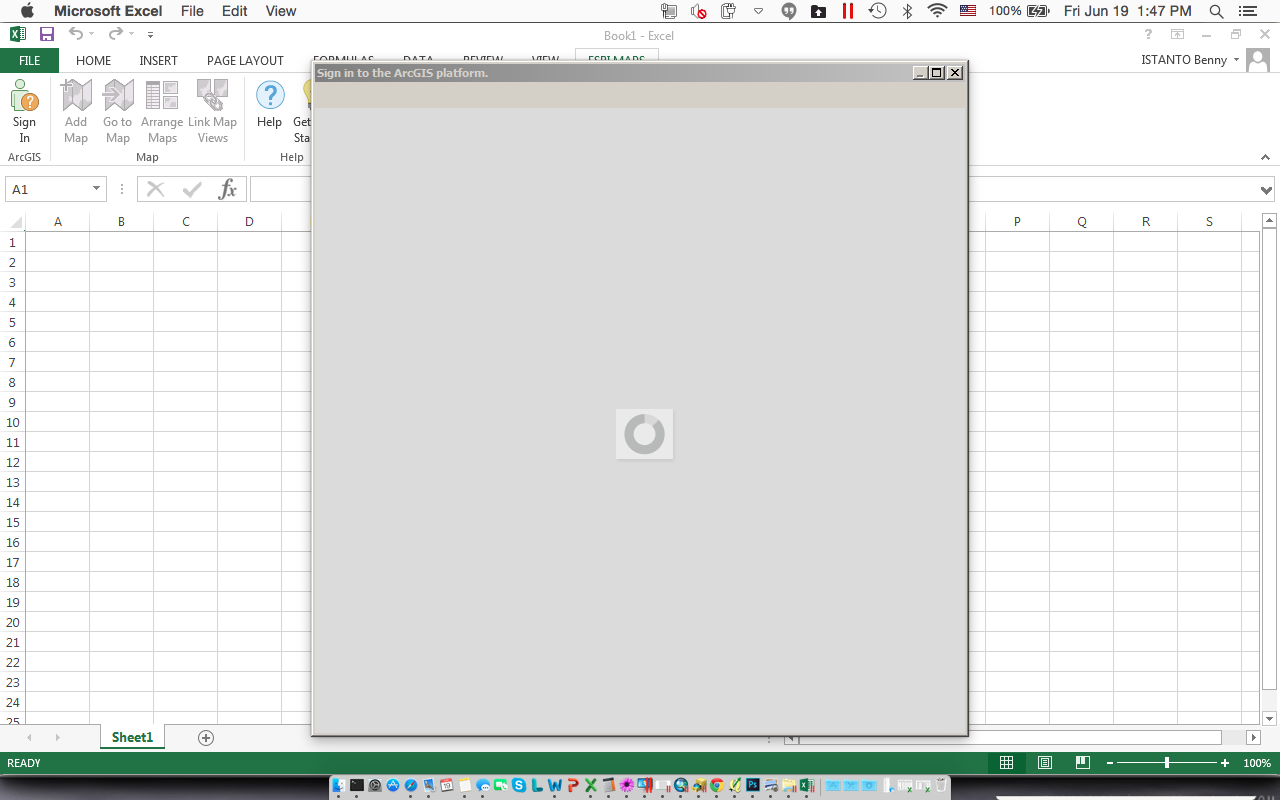
Task: Open Spotlight search in menu bar
Action: coord(1216,11)
